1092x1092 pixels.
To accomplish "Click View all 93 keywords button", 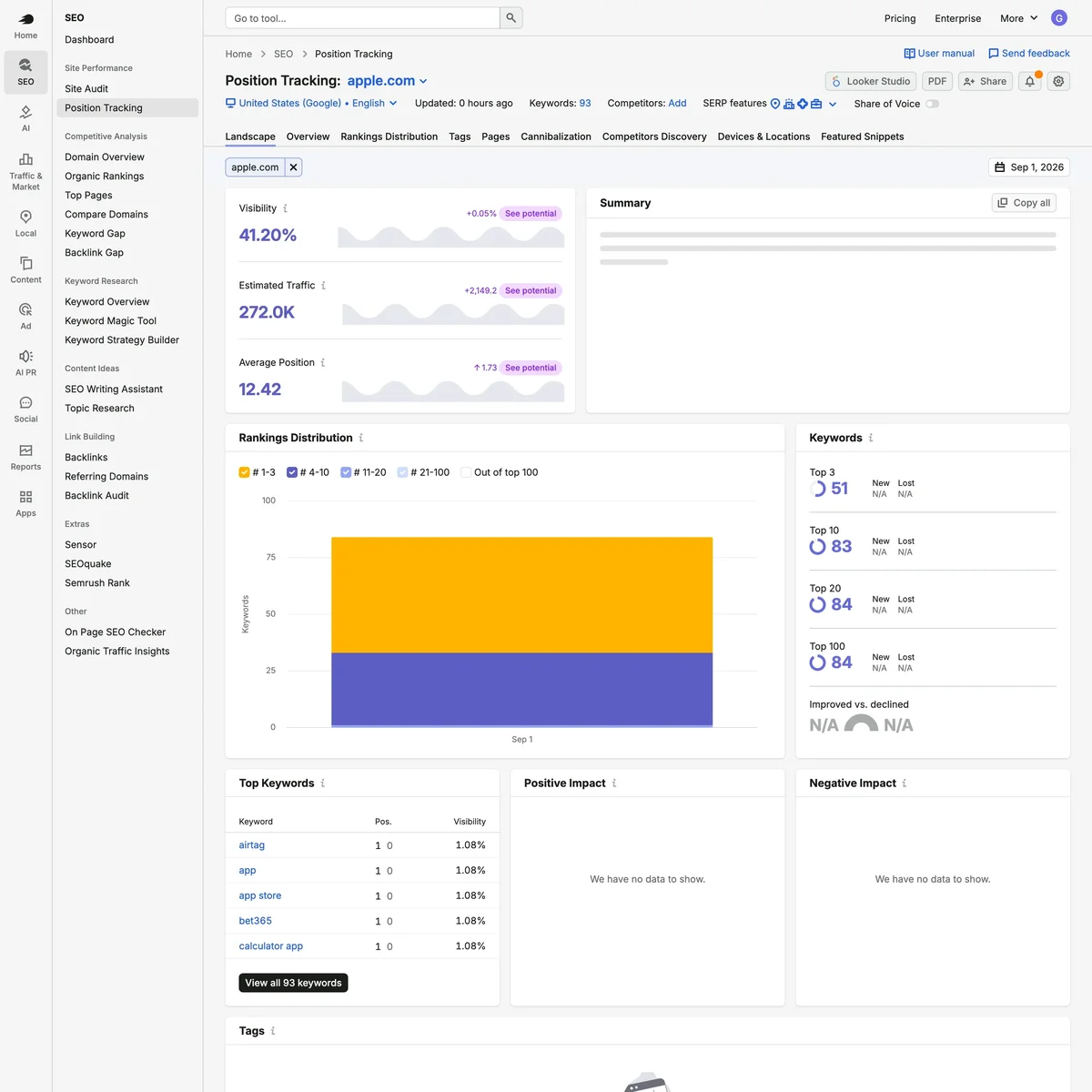I will tap(293, 983).
